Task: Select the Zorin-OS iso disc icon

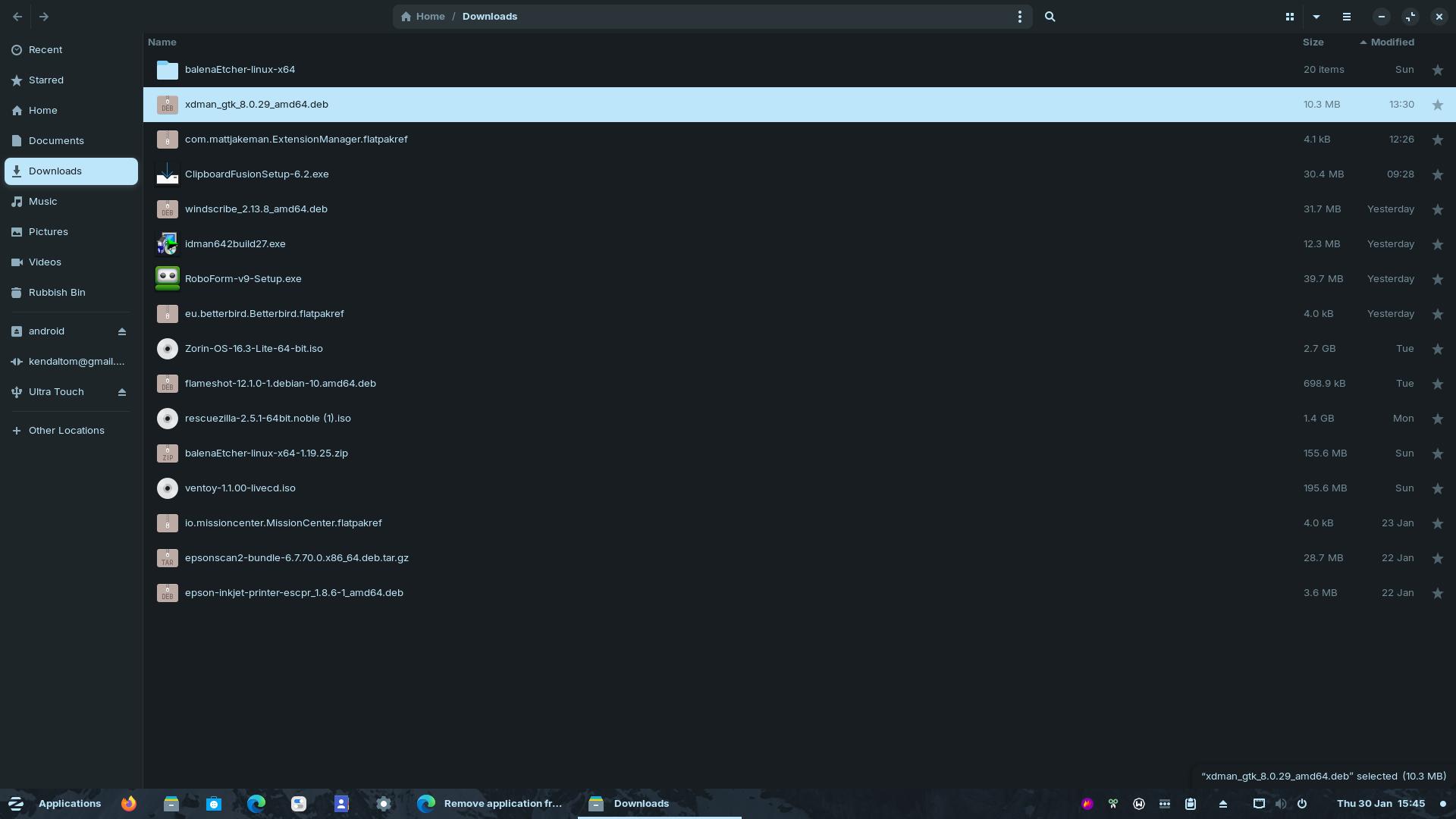Action: tap(167, 349)
